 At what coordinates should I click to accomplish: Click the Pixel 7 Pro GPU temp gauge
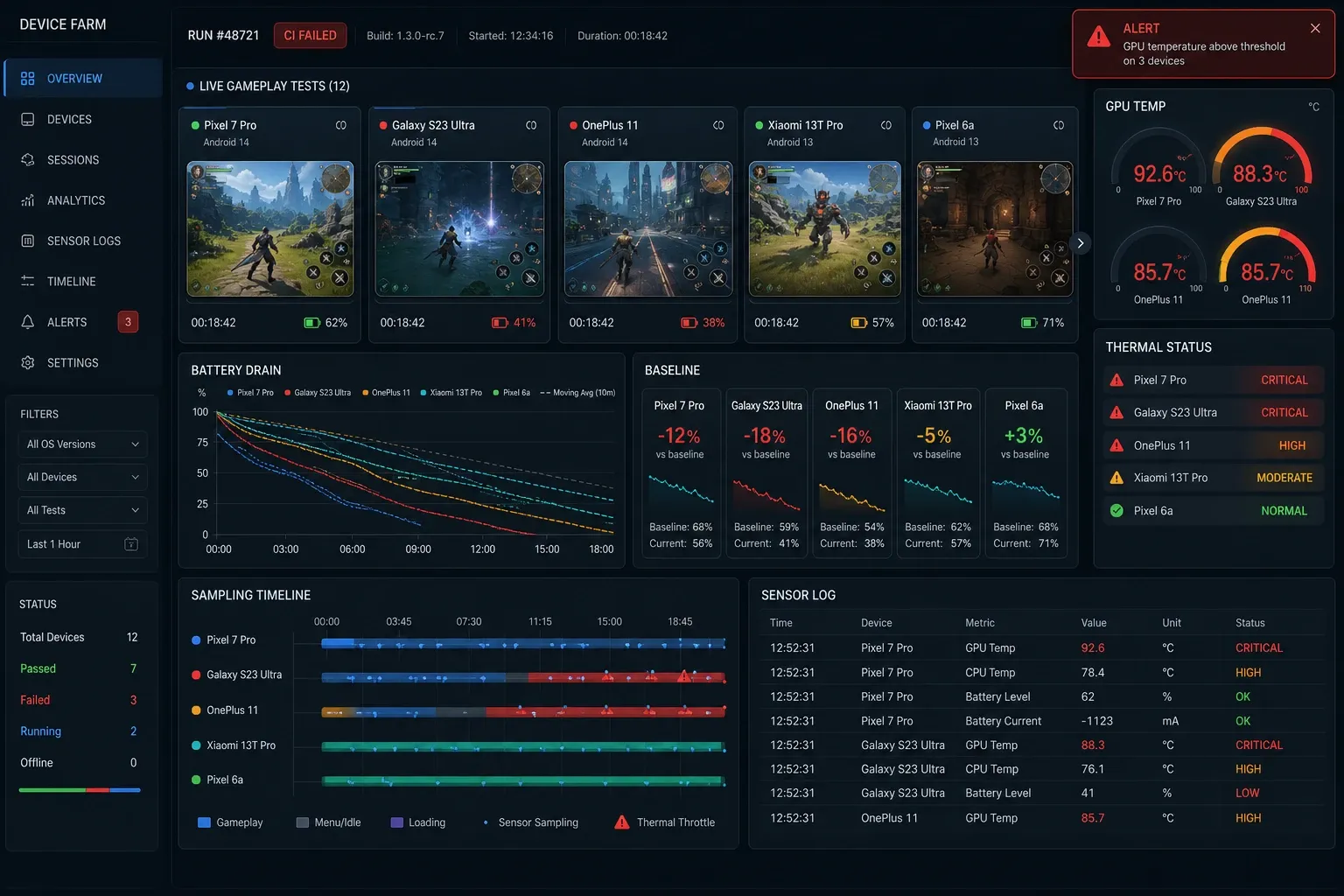click(x=1158, y=166)
